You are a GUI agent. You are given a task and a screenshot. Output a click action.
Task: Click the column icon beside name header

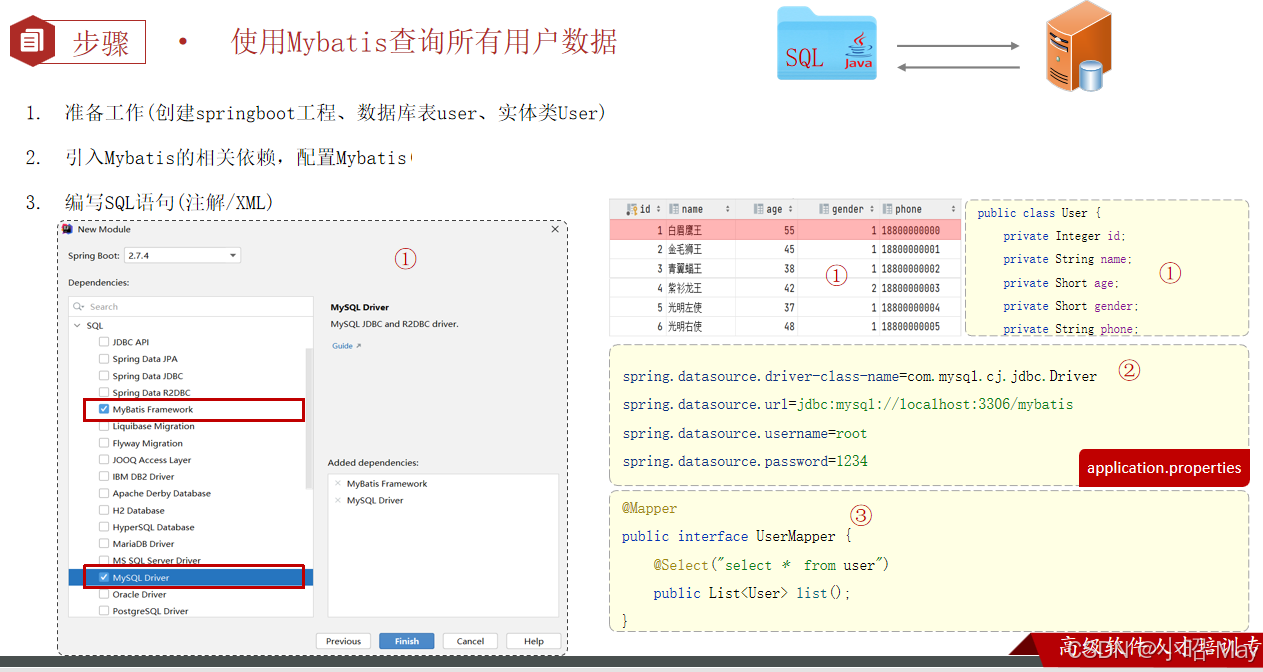tap(674, 209)
